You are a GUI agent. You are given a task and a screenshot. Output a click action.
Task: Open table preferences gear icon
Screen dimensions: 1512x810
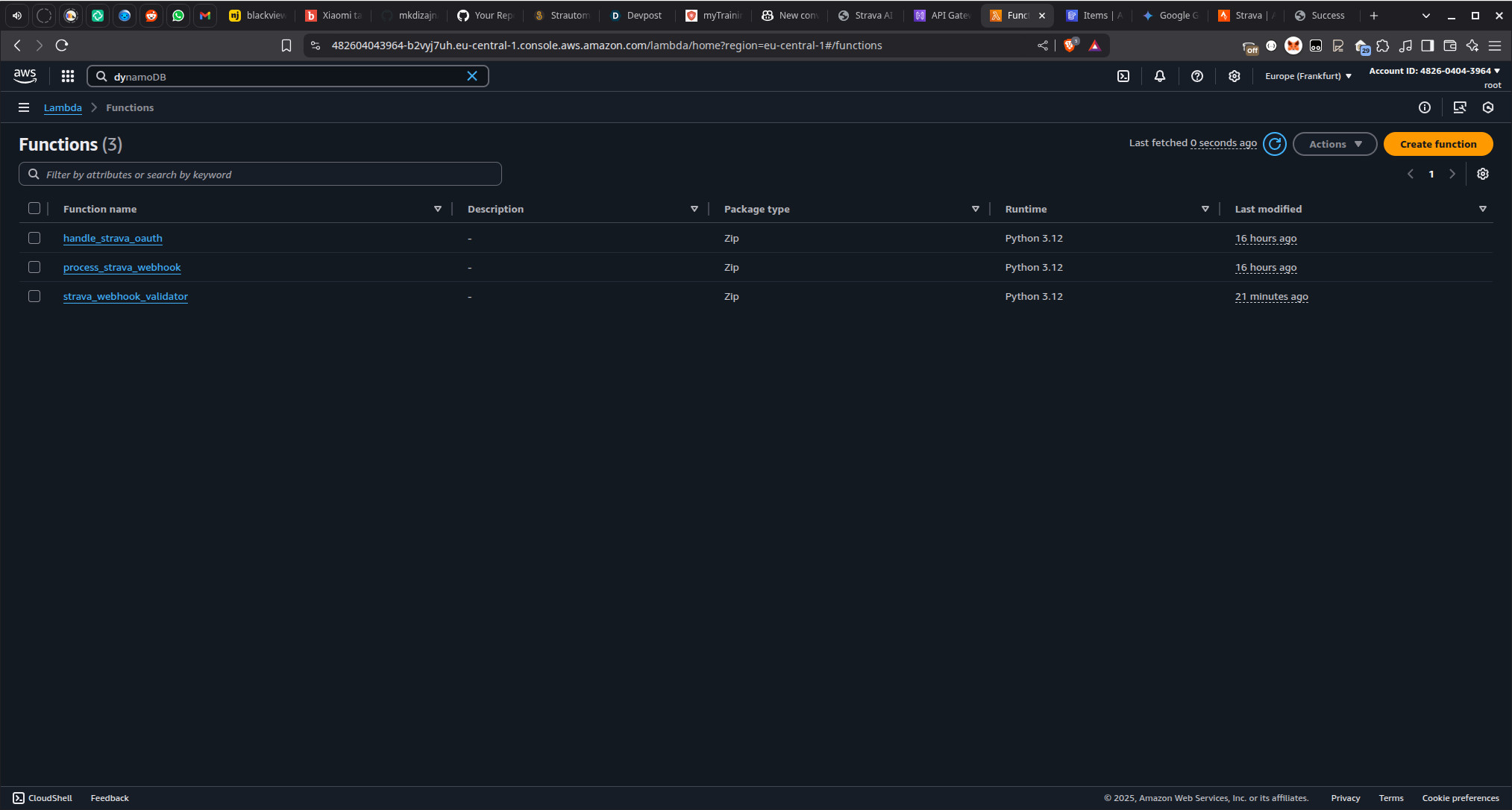(1483, 174)
